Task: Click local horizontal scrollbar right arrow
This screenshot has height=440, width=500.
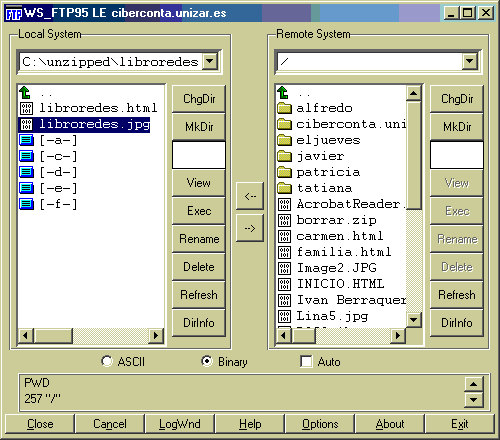Action: (156, 335)
